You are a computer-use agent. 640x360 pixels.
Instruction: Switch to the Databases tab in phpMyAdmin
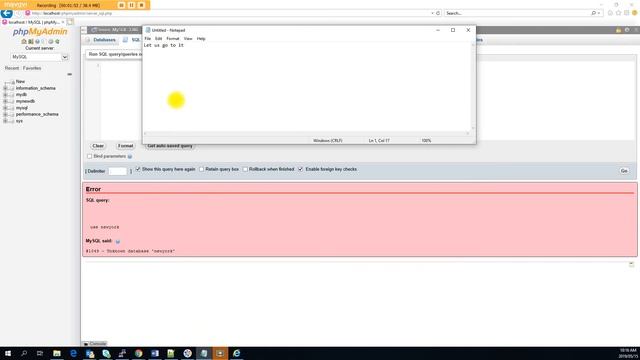tap(100, 40)
